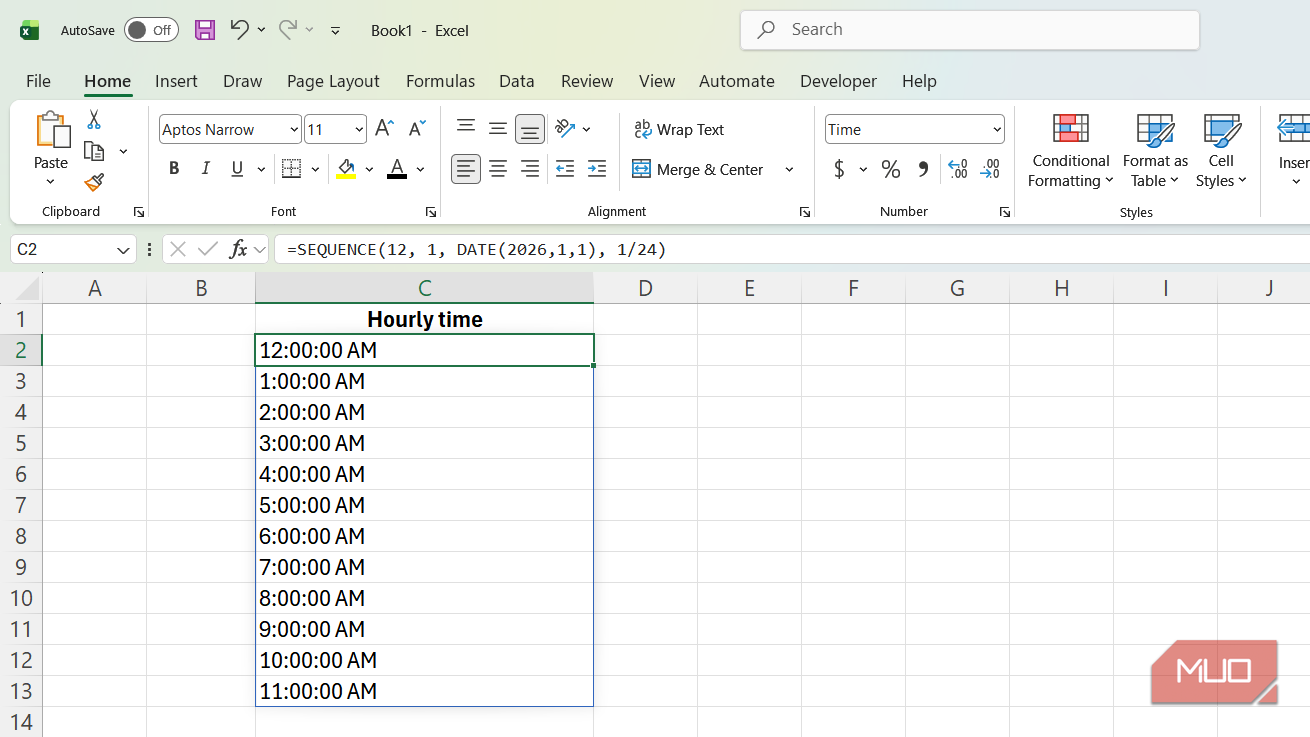Toggle Underline formatting
Screen dimensions: 1310x737
coord(237,169)
